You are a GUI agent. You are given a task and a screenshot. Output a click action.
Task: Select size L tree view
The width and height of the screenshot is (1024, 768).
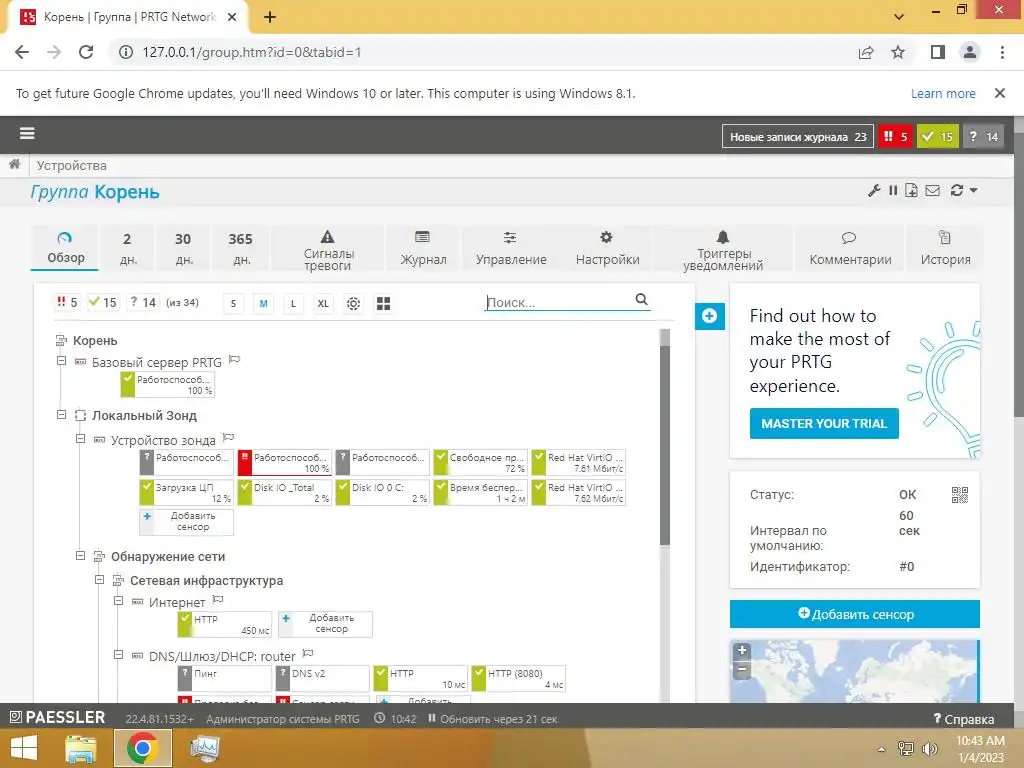click(293, 304)
